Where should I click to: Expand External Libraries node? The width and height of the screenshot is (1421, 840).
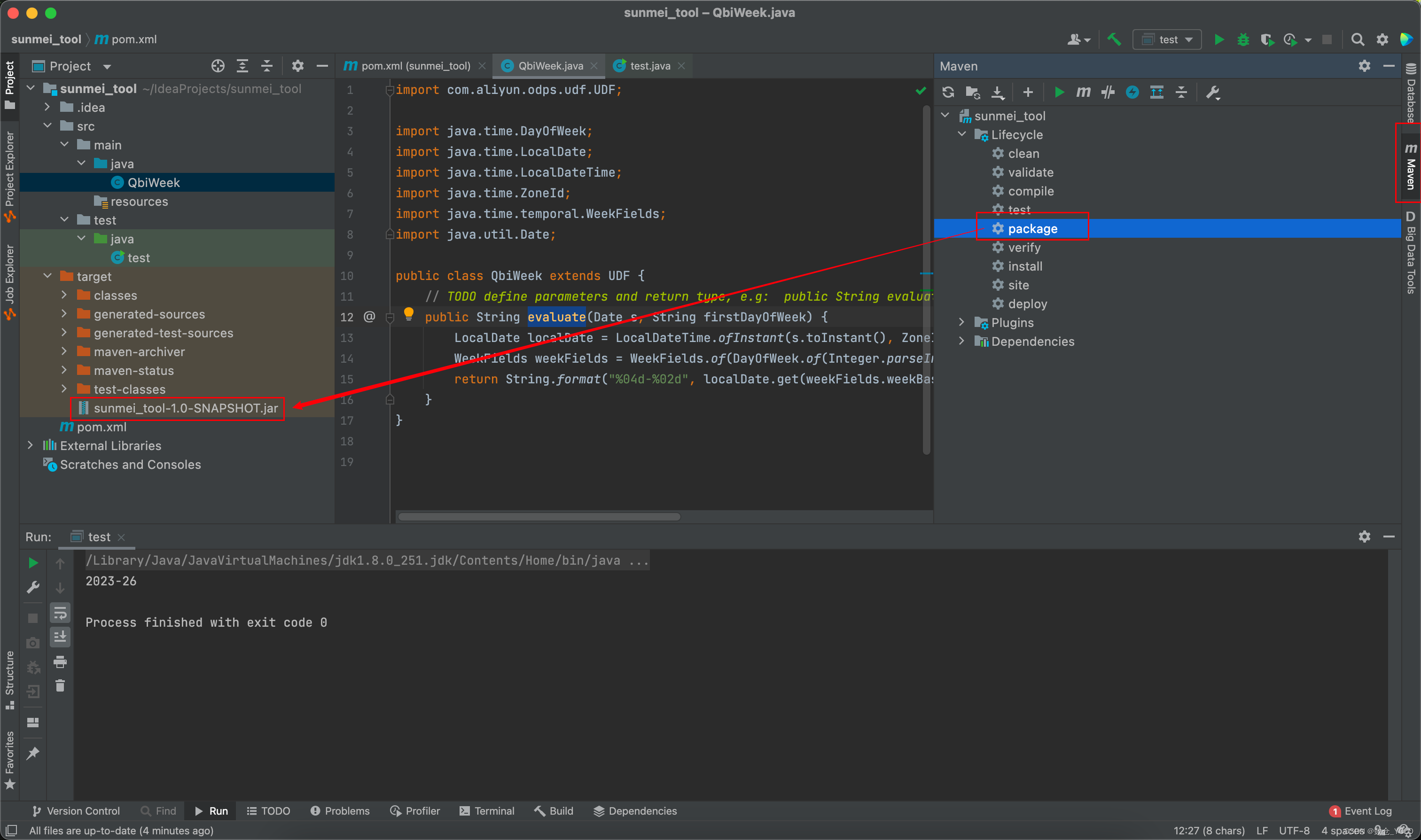(x=31, y=445)
